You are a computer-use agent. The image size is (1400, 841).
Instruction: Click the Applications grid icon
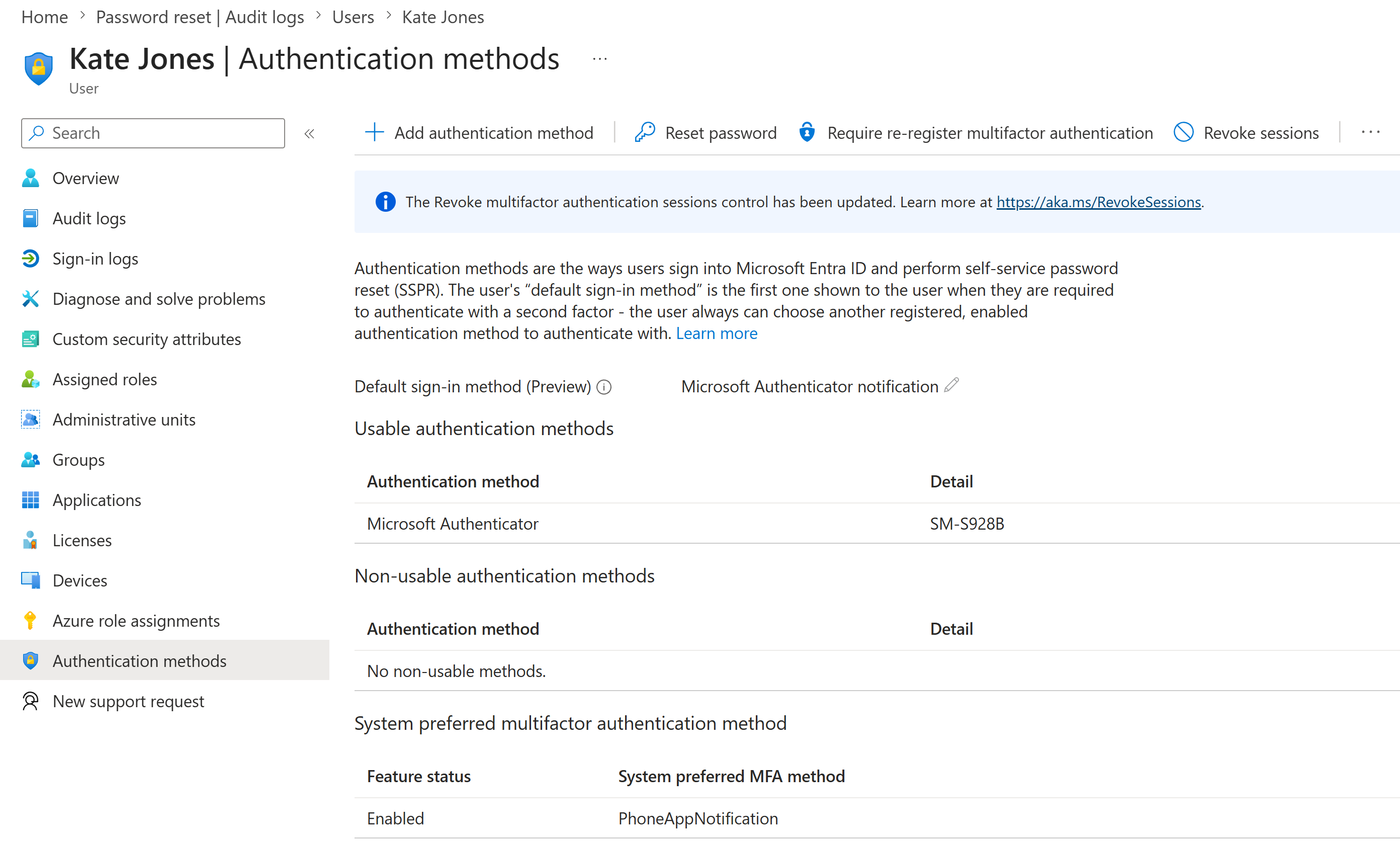pyautogui.click(x=31, y=500)
